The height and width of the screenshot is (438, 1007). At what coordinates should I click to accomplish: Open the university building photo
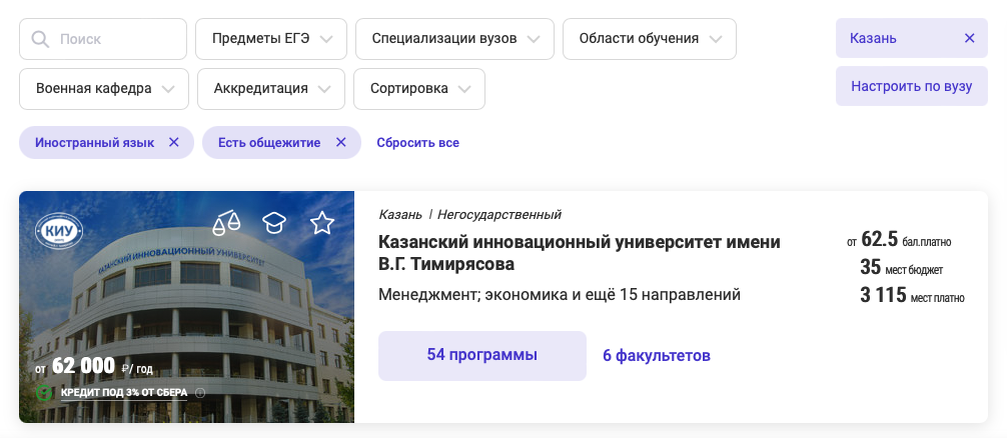click(x=186, y=307)
